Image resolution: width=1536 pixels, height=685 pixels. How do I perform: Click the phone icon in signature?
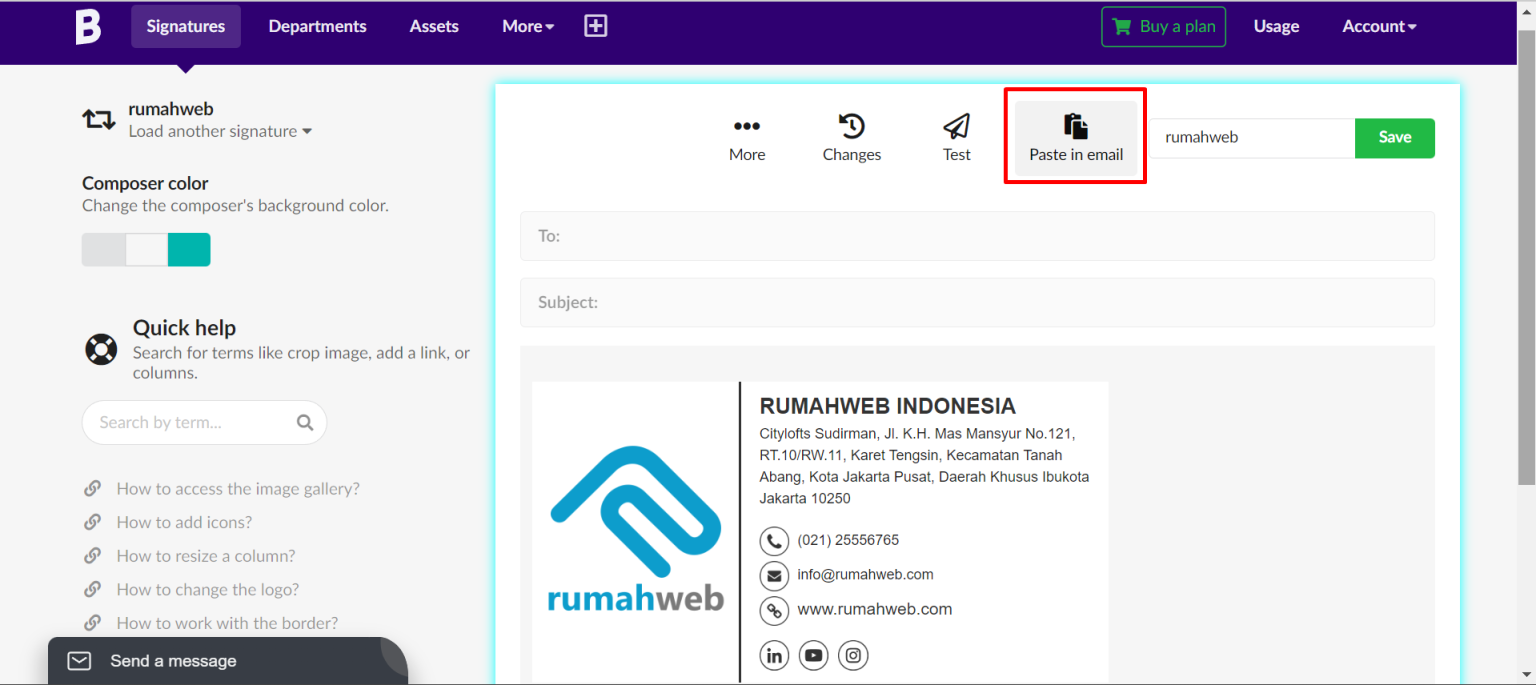click(774, 541)
